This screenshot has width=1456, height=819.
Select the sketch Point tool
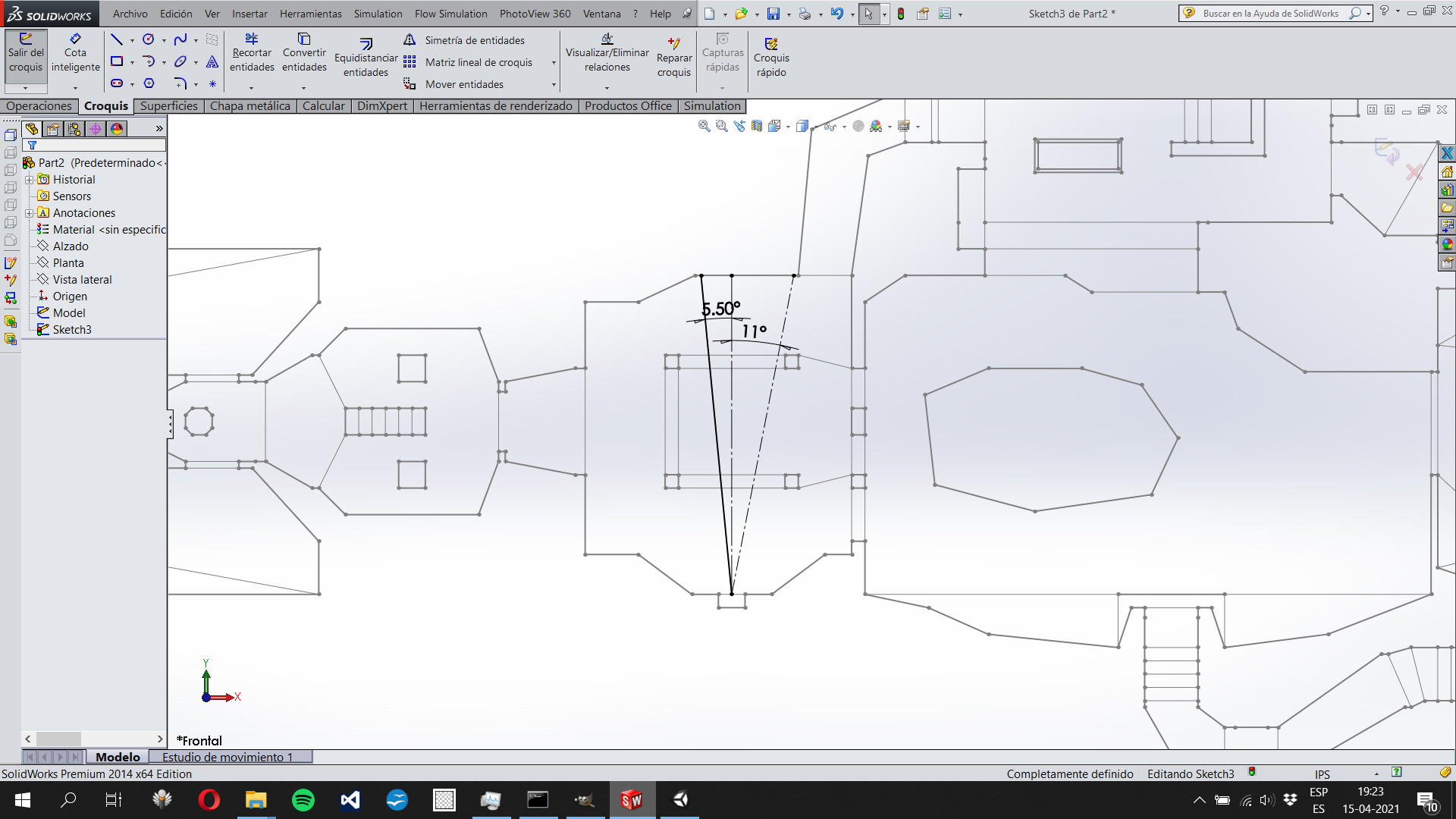tap(212, 83)
